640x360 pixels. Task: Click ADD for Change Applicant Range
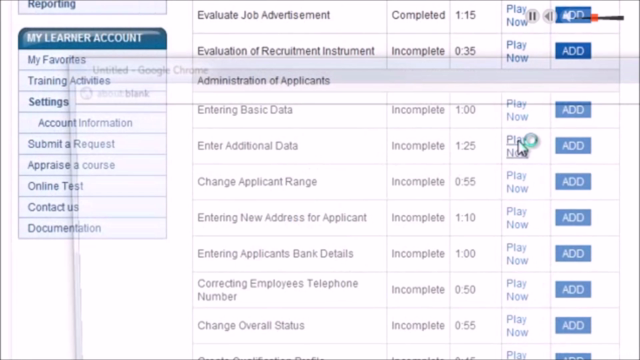pos(573,182)
